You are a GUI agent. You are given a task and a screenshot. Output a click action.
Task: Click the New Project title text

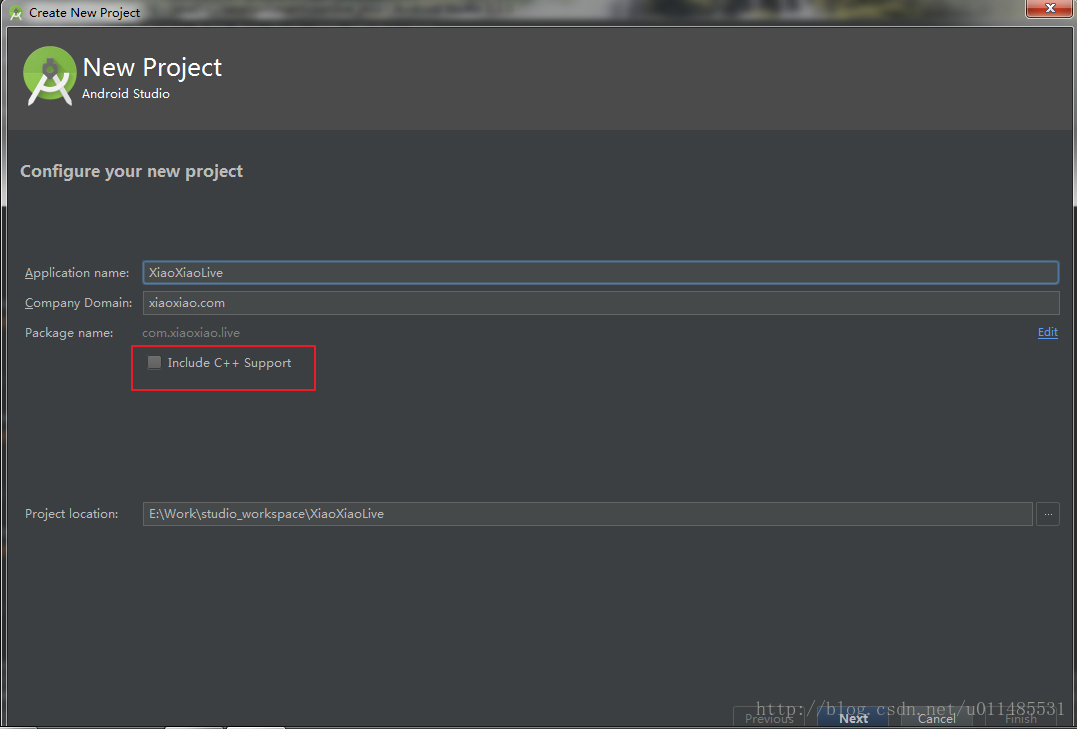click(152, 67)
